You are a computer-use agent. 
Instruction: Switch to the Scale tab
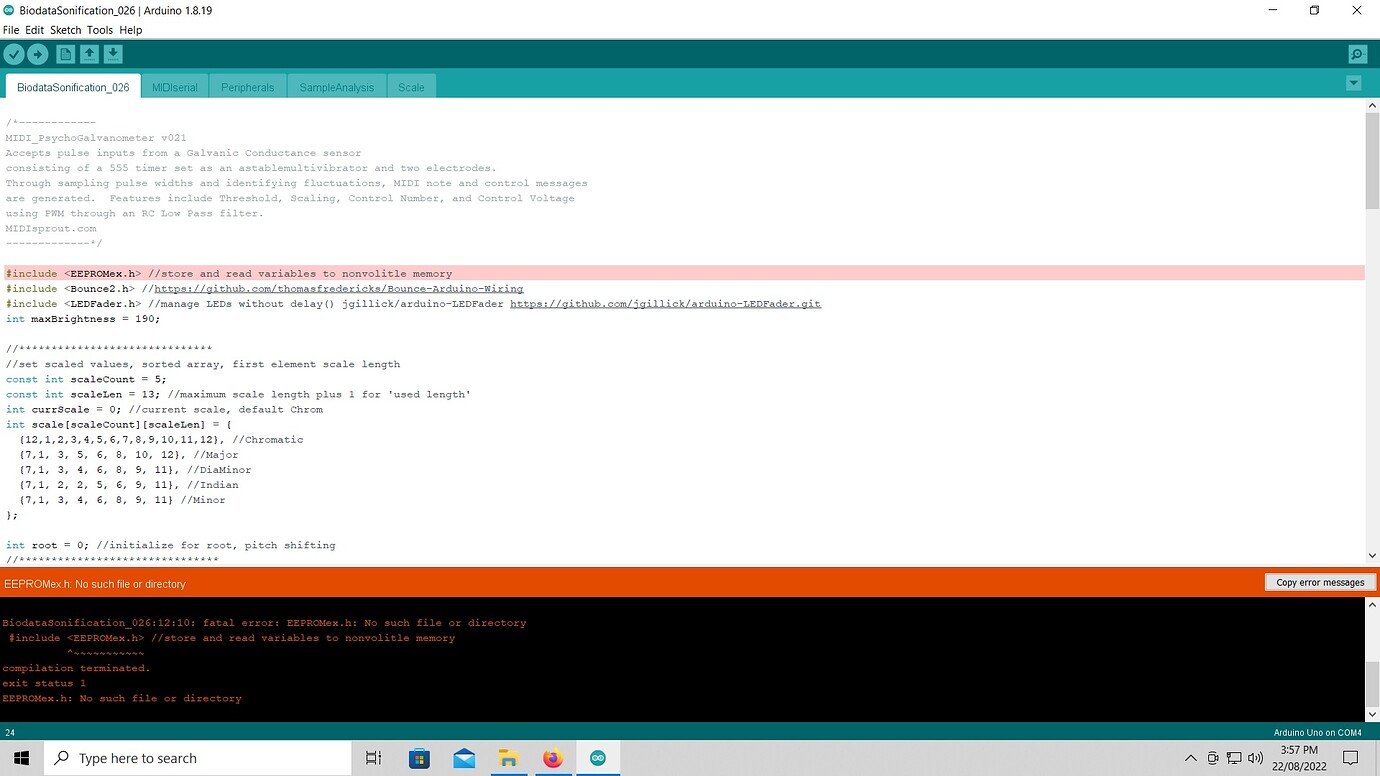(x=411, y=87)
